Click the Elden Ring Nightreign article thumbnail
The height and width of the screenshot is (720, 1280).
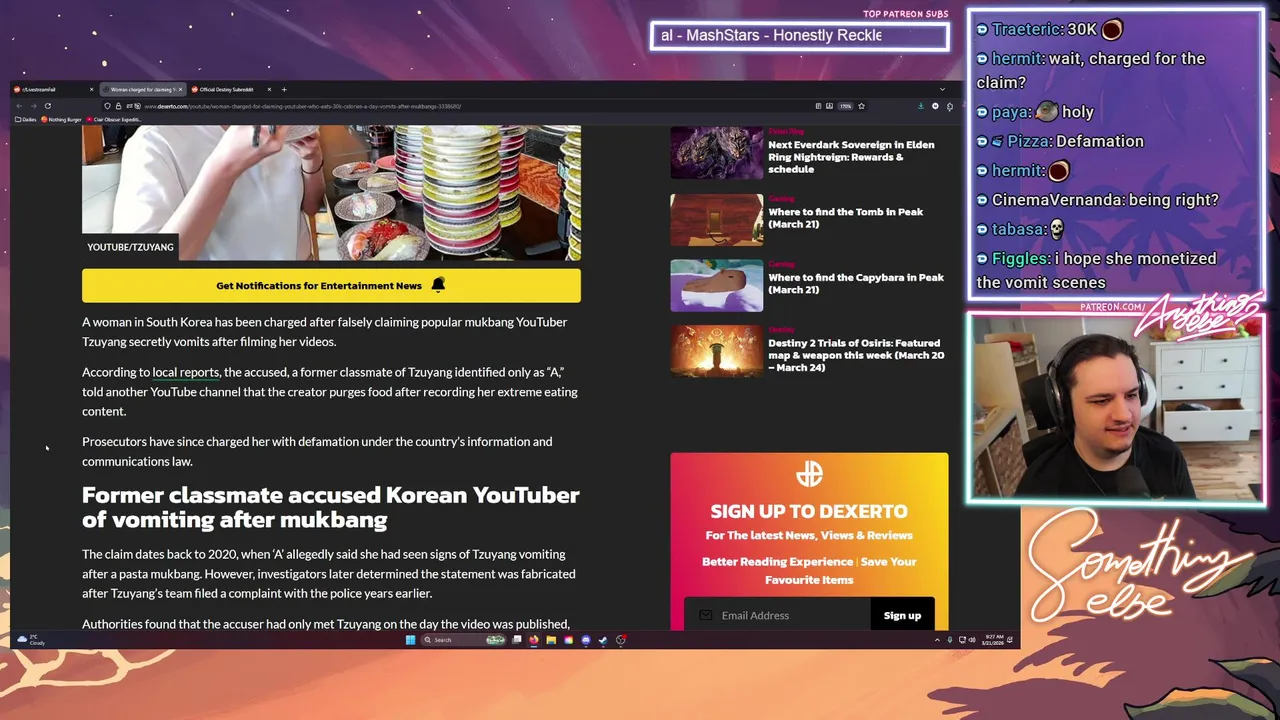pyautogui.click(x=716, y=153)
